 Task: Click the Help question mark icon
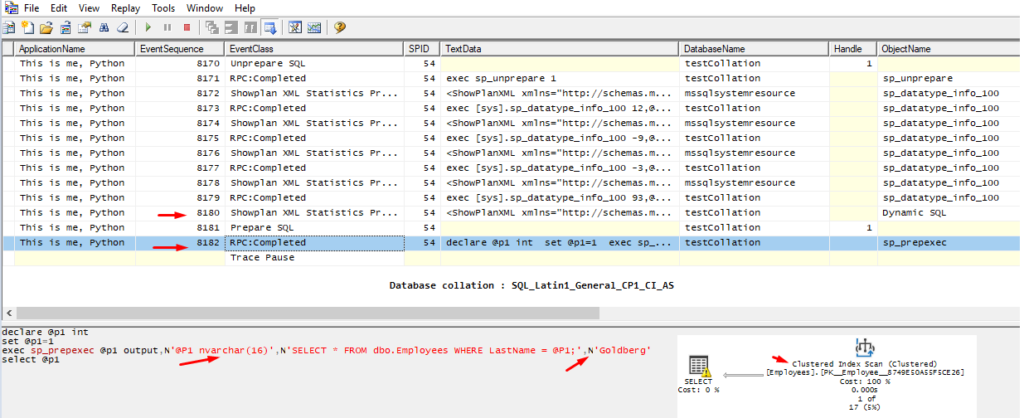tap(340, 27)
